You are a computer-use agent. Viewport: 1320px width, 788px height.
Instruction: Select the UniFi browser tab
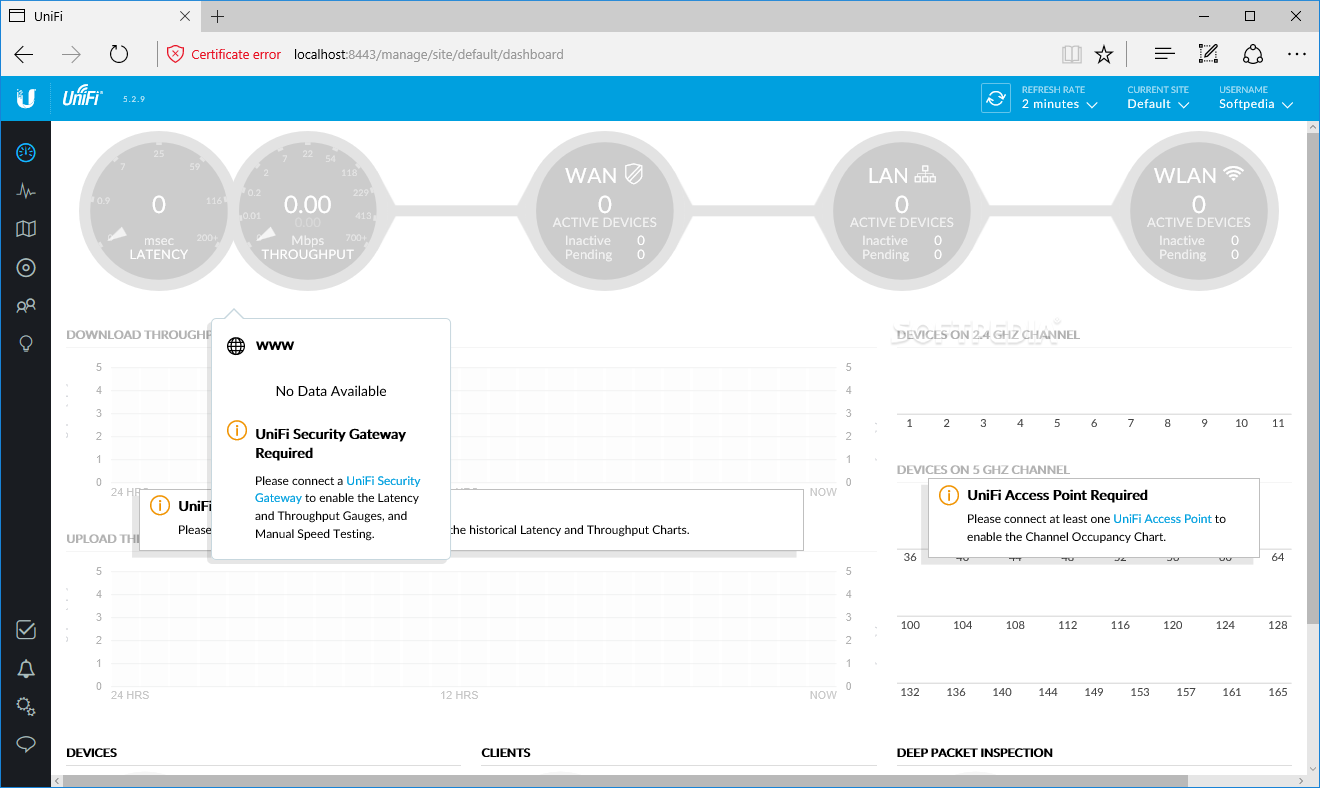[x=99, y=16]
